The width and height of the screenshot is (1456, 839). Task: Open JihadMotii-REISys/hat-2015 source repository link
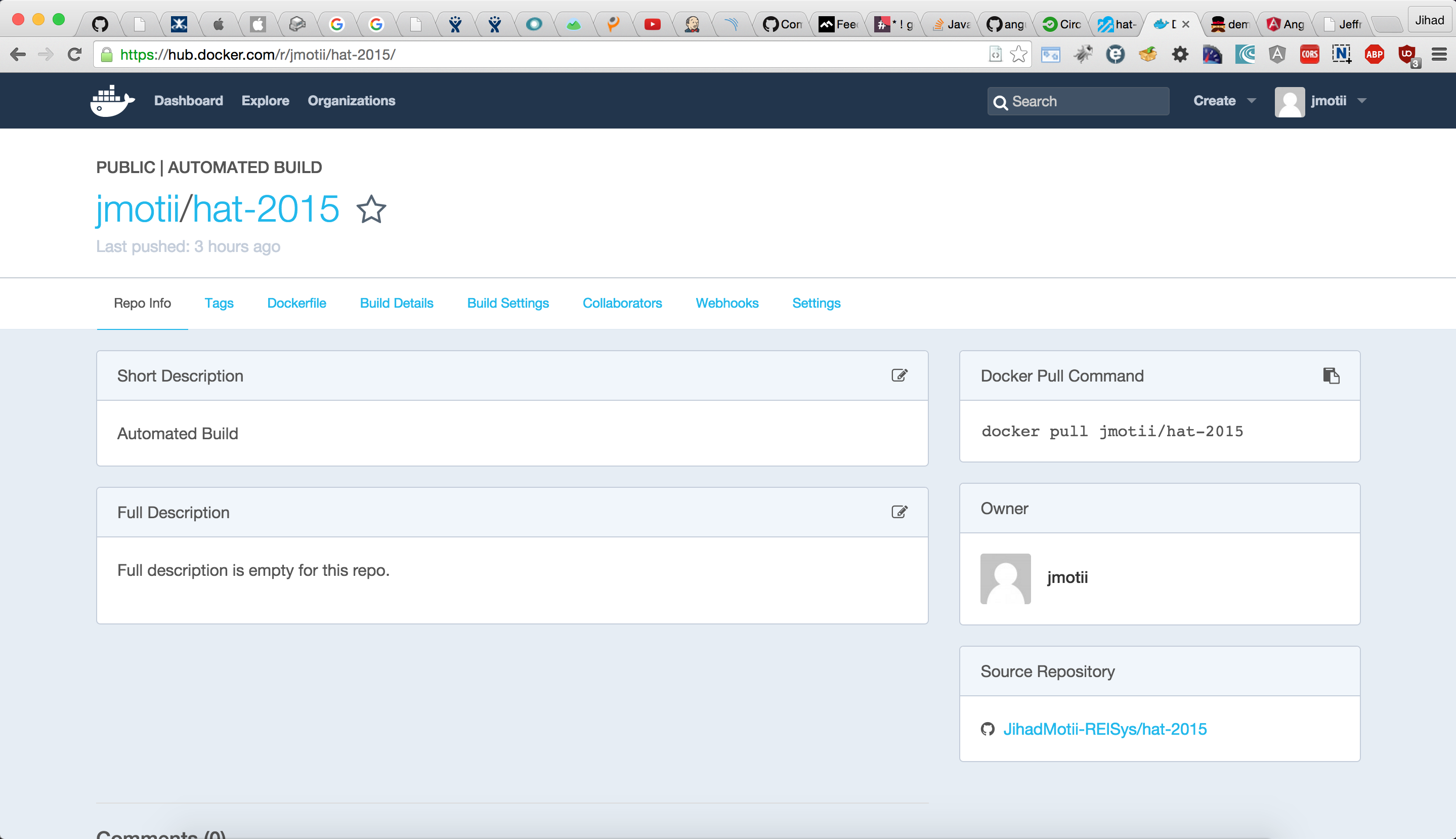(1105, 729)
